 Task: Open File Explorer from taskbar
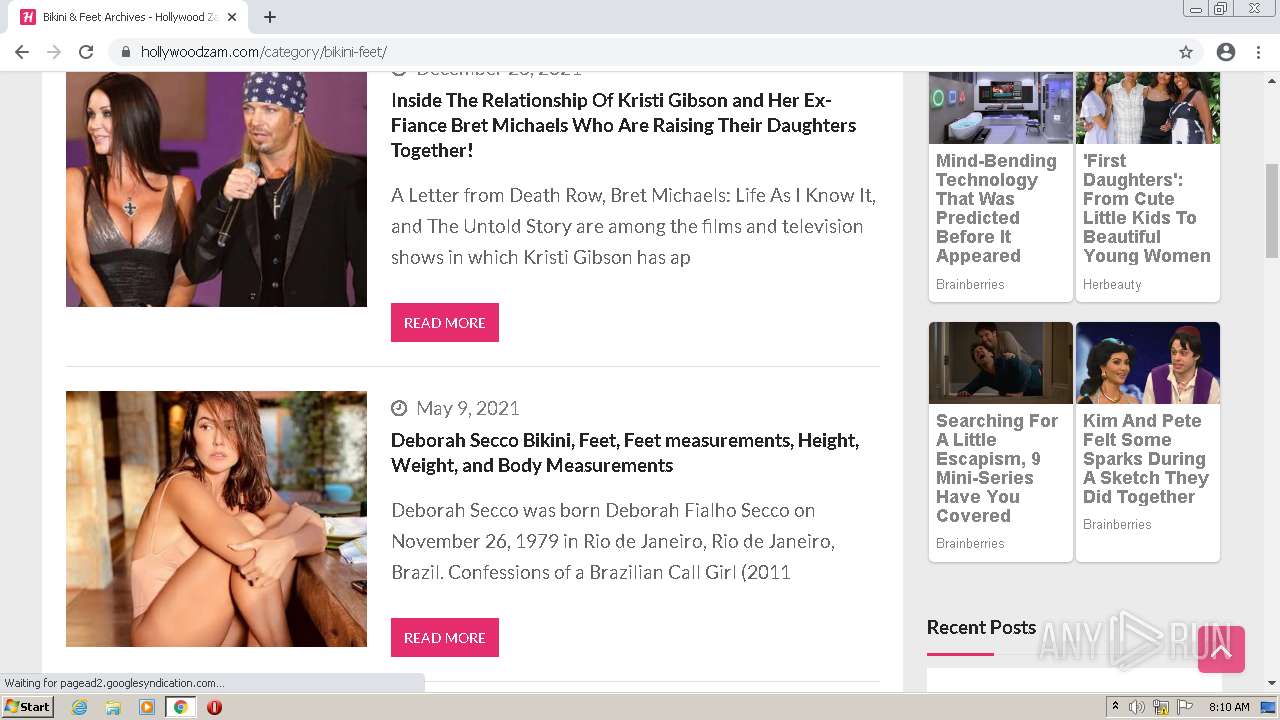click(113, 707)
